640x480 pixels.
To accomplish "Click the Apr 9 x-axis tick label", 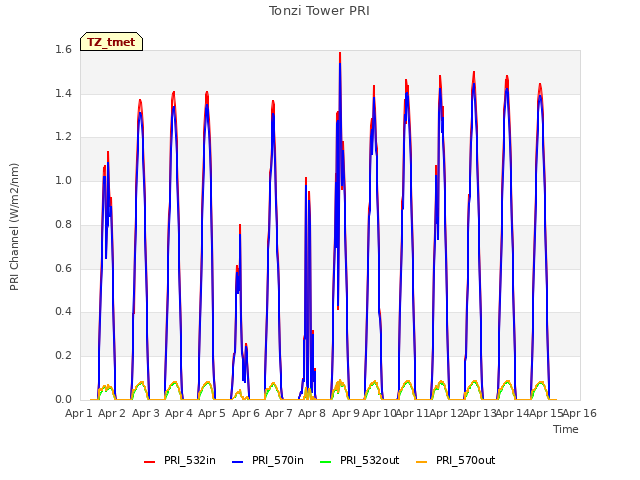I will (346, 413).
